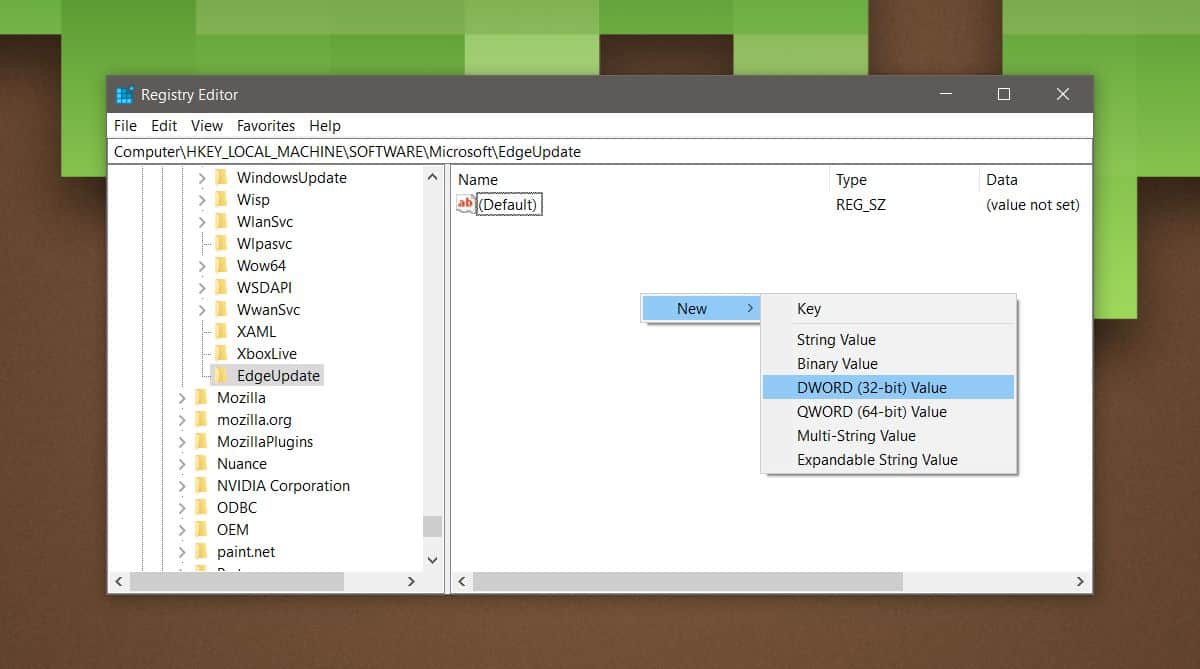This screenshot has width=1200, height=669.
Task: Click the tree pane vertical scrollbar down arrow
Action: coord(432,560)
